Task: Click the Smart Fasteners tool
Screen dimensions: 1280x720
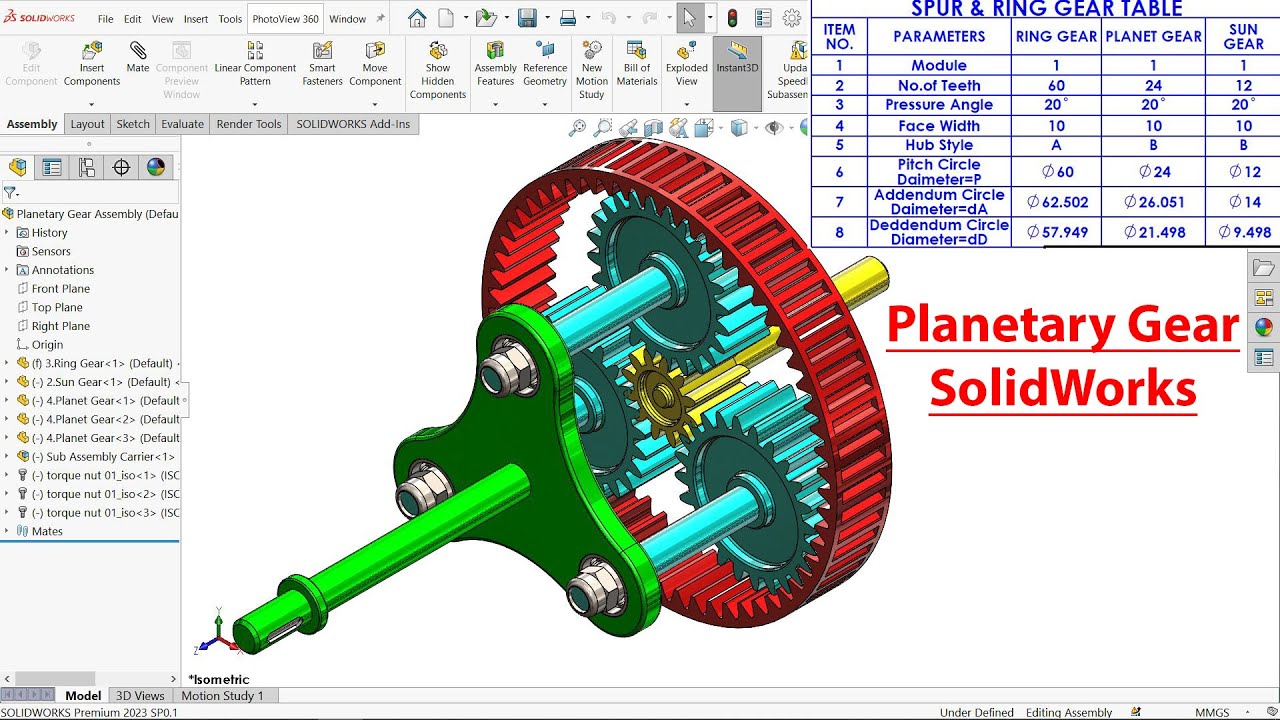Action: click(322, 65)
